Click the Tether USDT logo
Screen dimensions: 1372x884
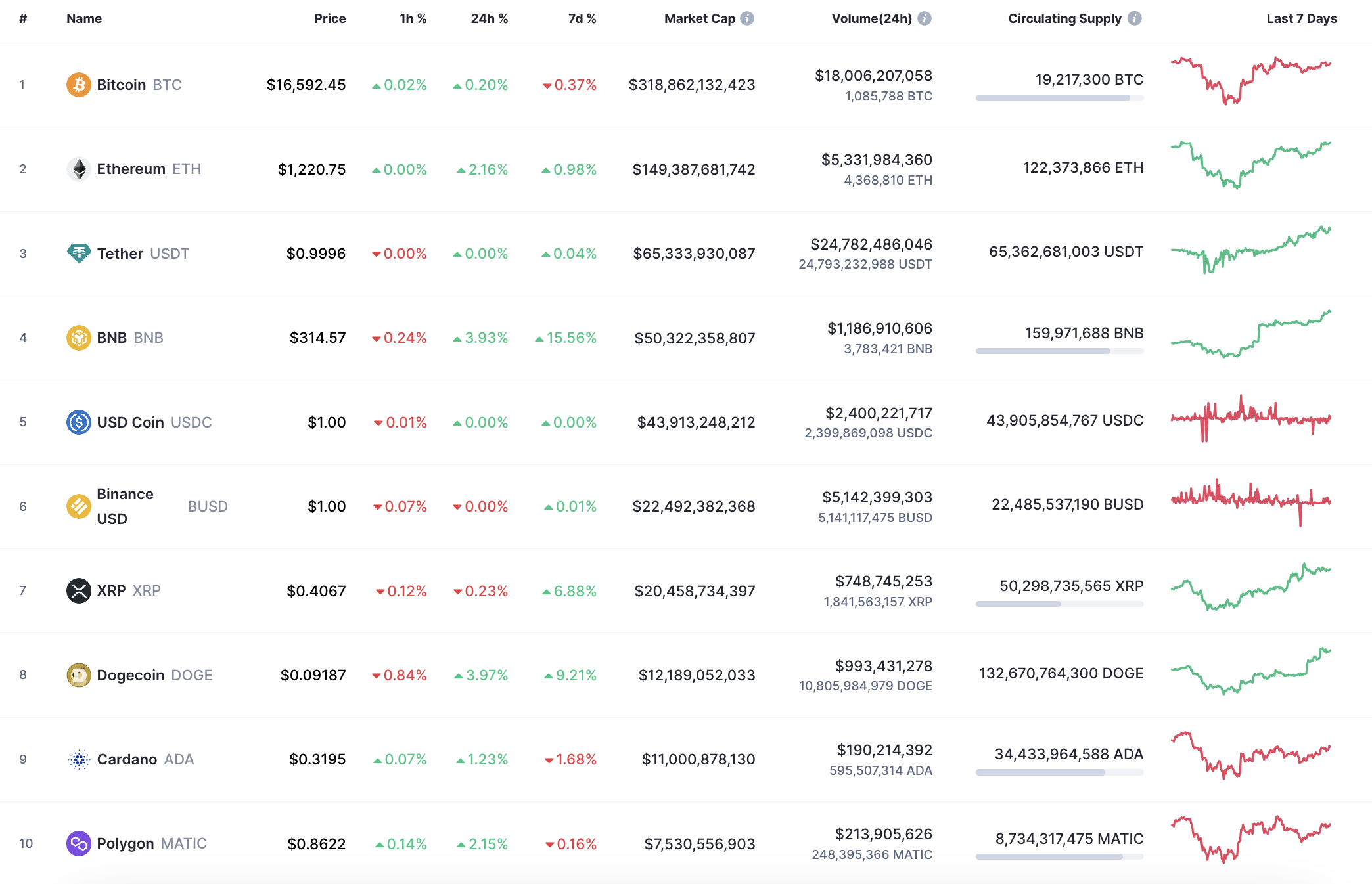(78, 253)
